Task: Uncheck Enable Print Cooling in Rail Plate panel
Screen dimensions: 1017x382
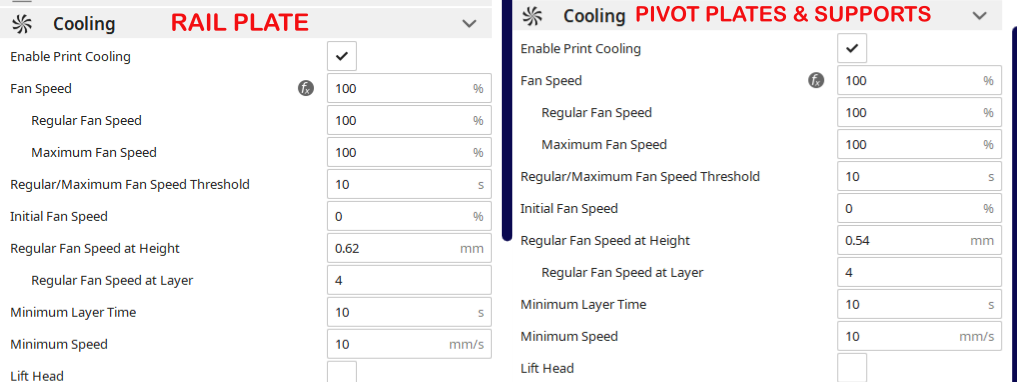Action: point(342,56)
